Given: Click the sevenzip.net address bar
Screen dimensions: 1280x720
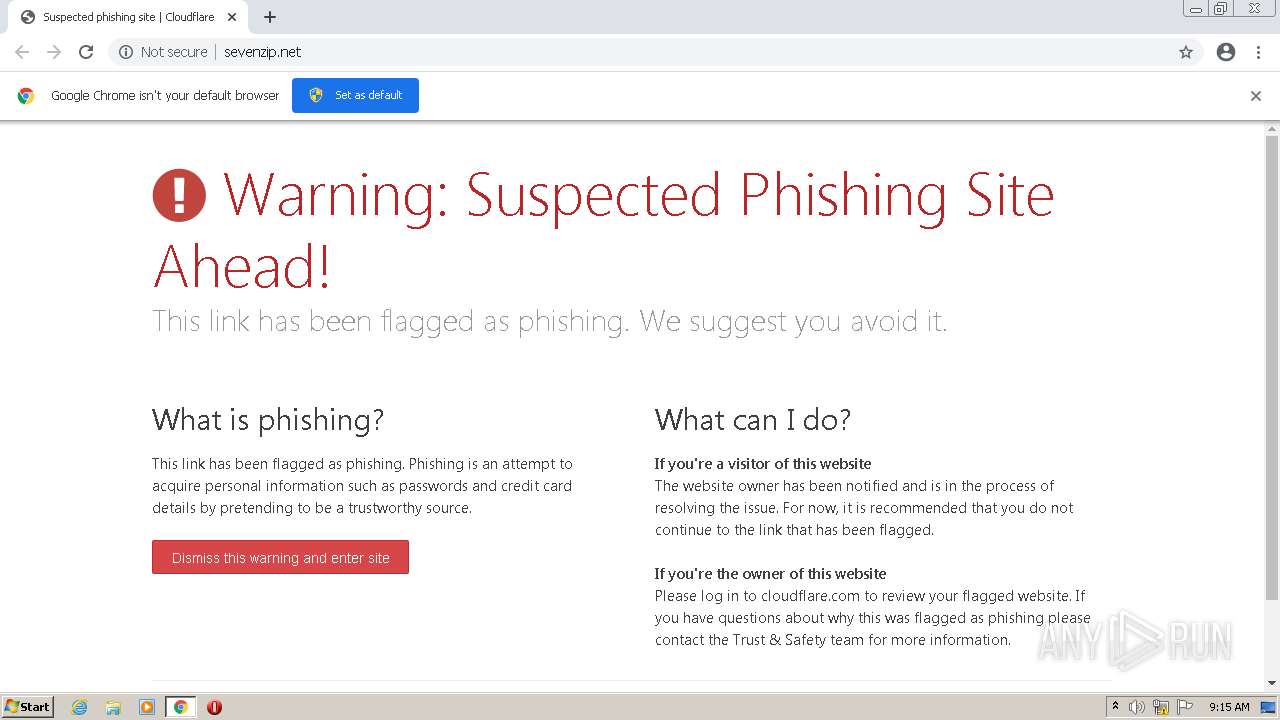Looking at the screenshot, I should (600, 52).
